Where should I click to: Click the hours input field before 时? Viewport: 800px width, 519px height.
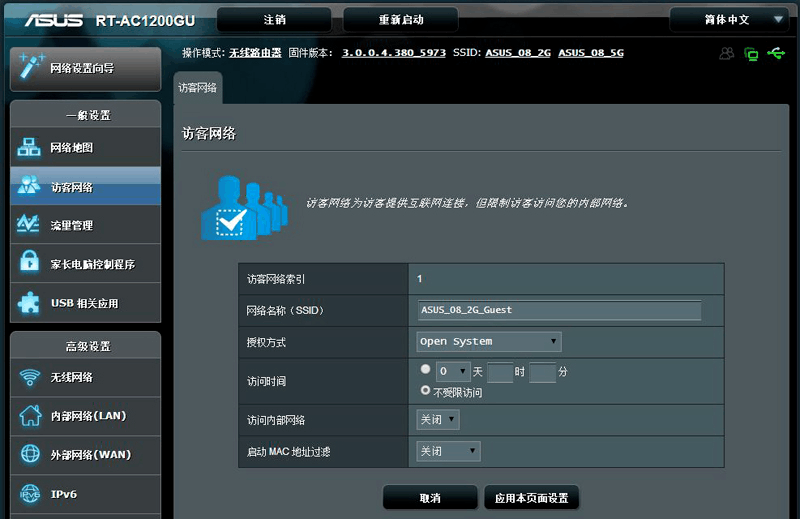pyautogui.click(x=500, y=372)
